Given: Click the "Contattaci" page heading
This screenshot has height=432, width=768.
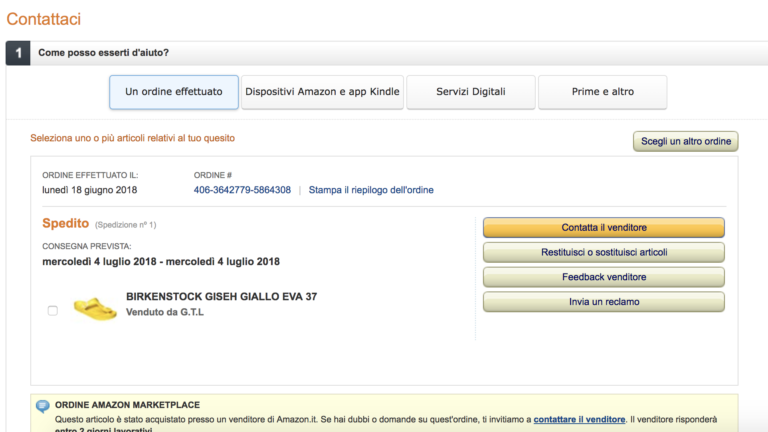Looking at the screenshot, I should point(44,19).
